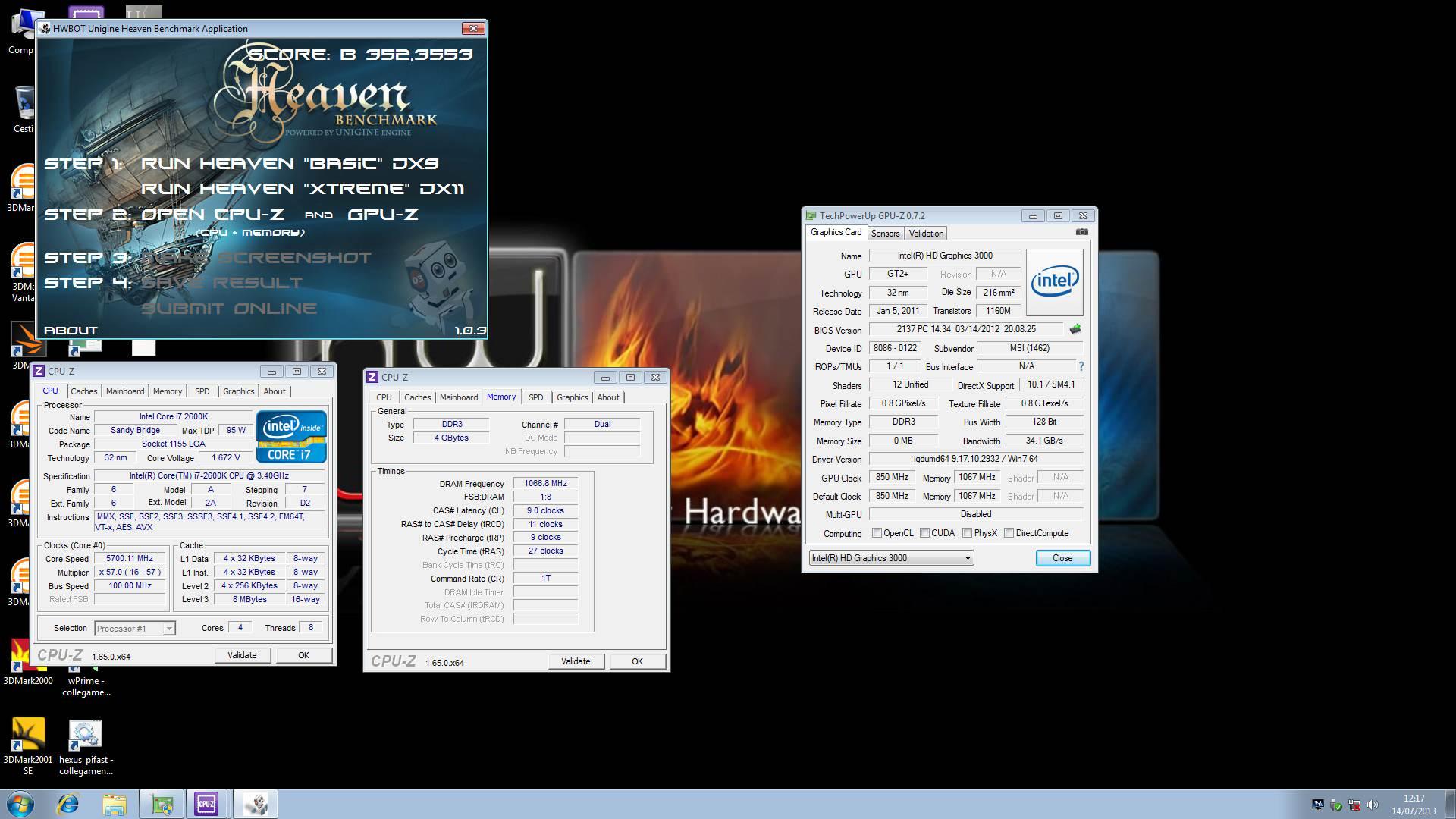The image size is (1456, 819).
Task: Click OK in right CPU-Z Memory window
Action: pos(637,661)
